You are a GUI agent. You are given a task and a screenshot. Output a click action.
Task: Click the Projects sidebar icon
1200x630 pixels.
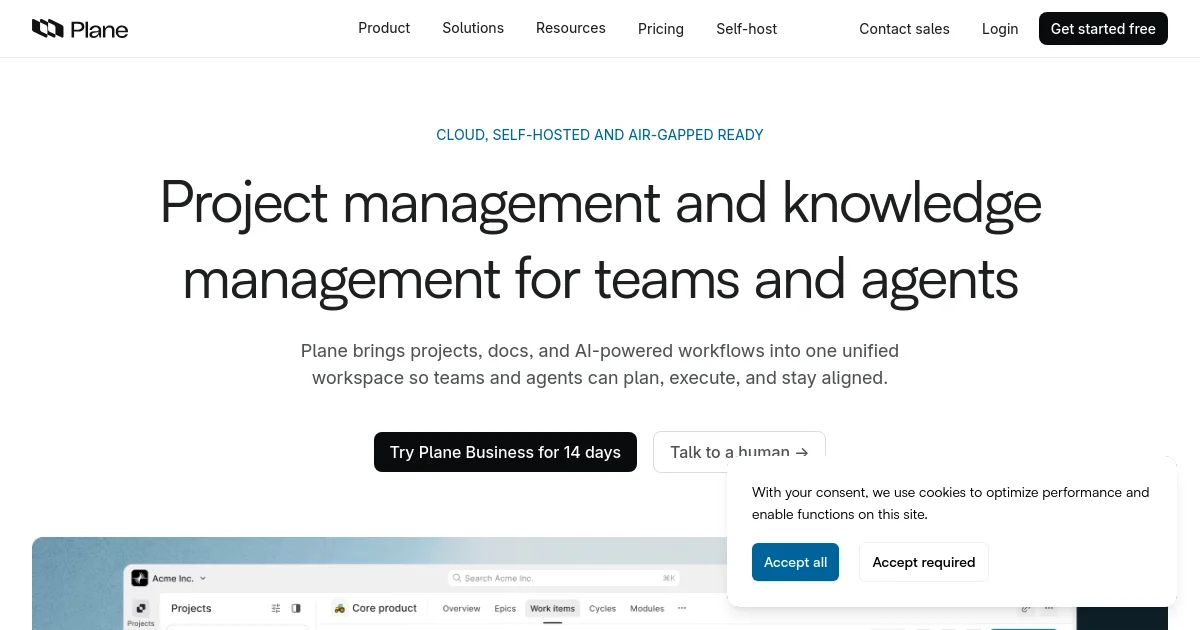point(141,608)
